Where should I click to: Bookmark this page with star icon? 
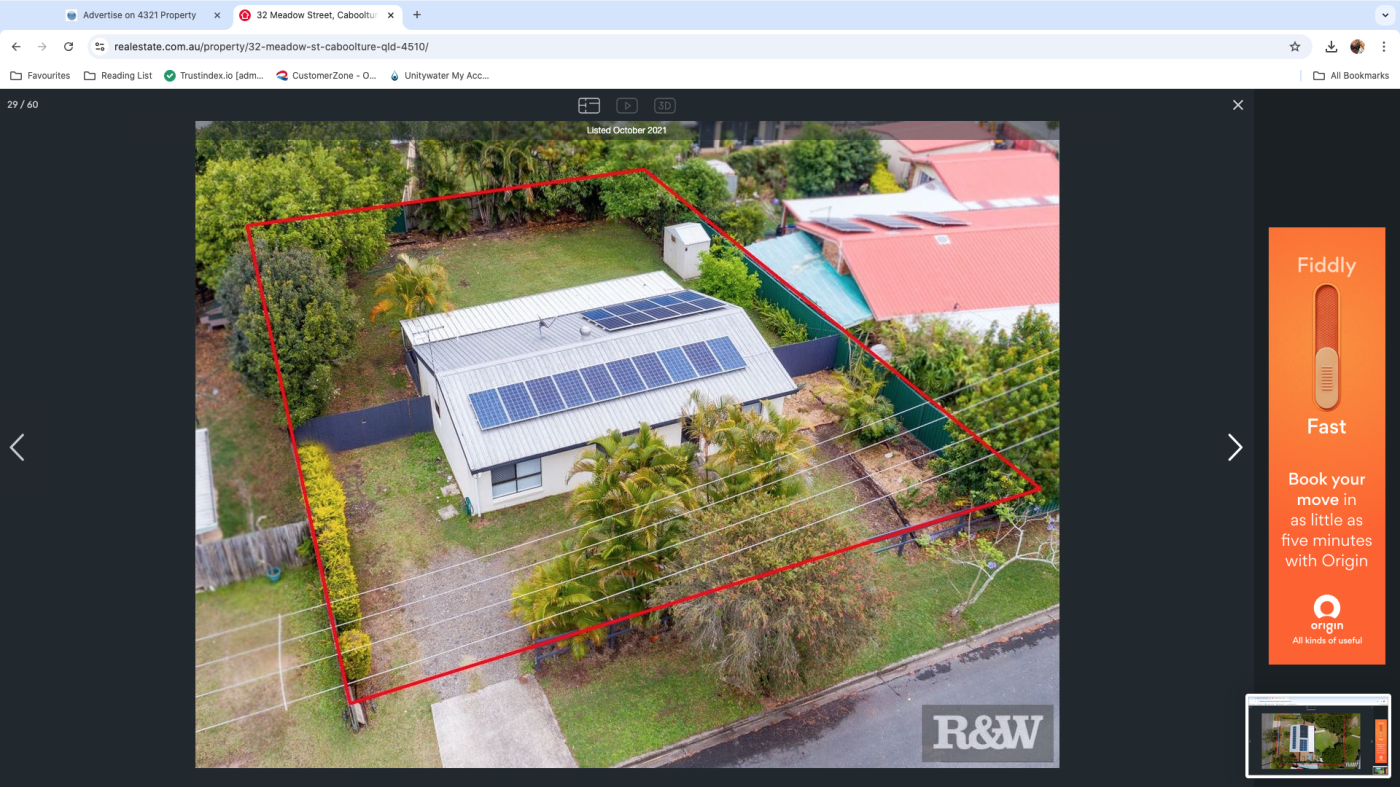tap(1294, 47)
